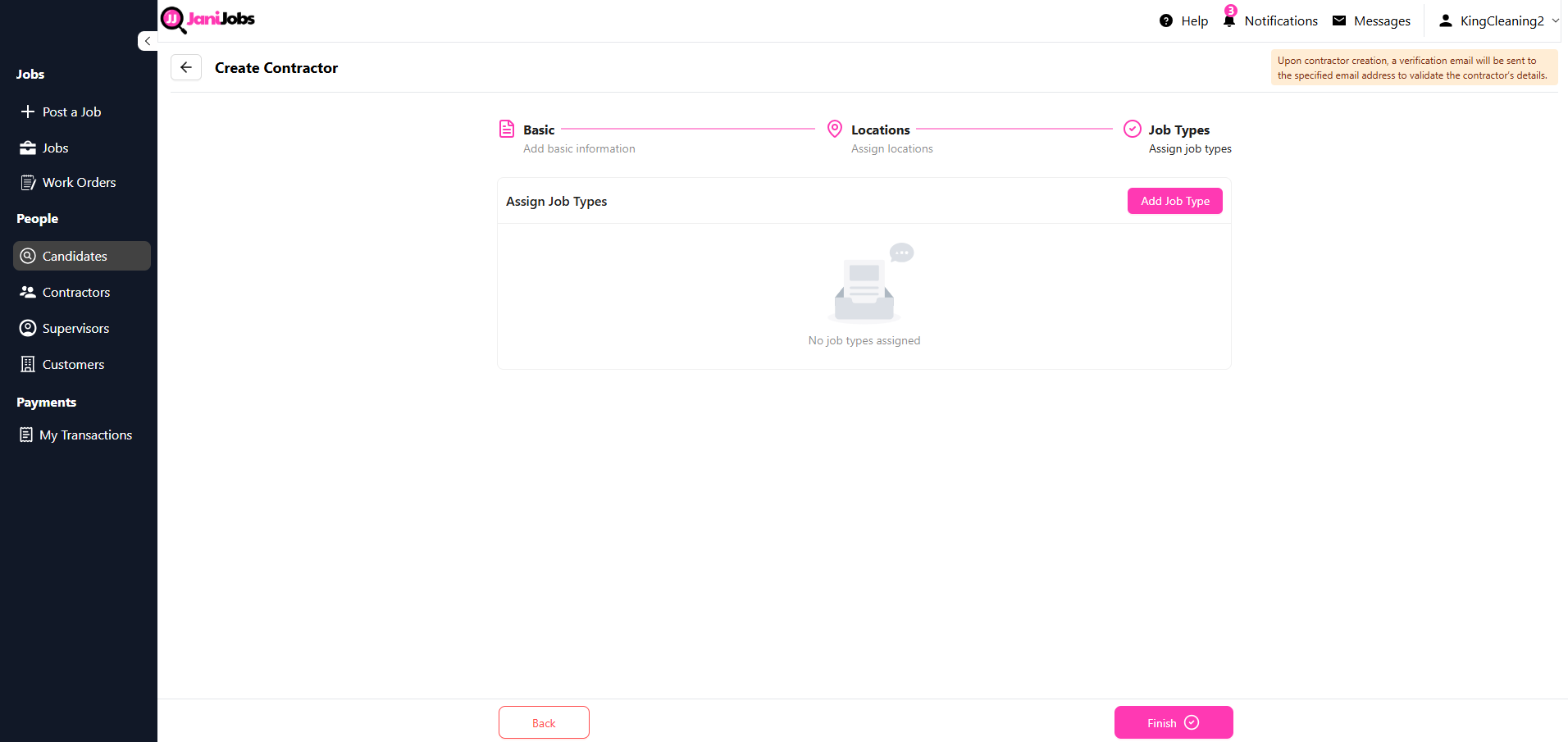Click the Post a Job plus icon

28,112
